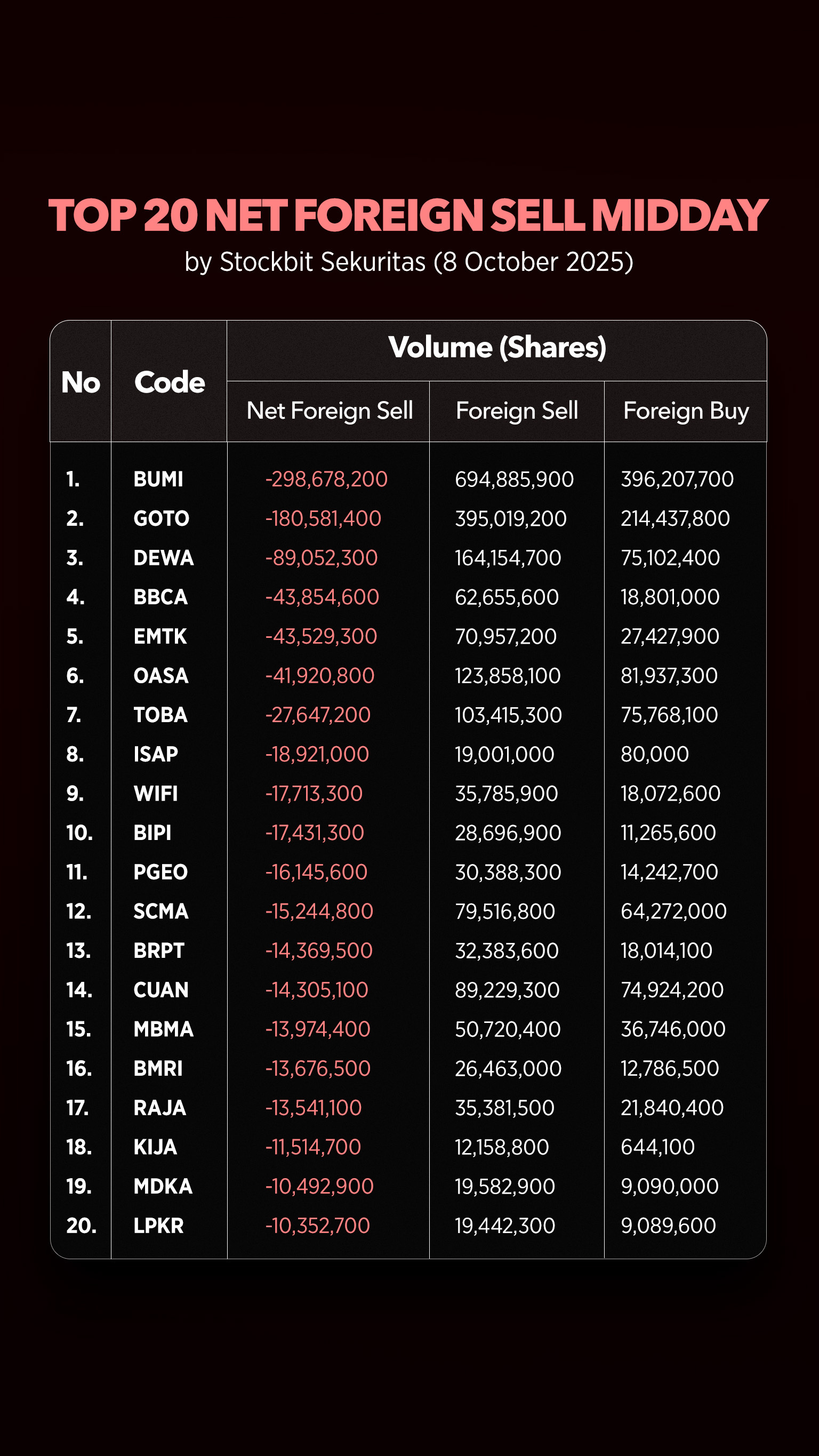Select the GOTO stock code cell
The height and width of the screenshot is (1456, 819).
(161, 518)
